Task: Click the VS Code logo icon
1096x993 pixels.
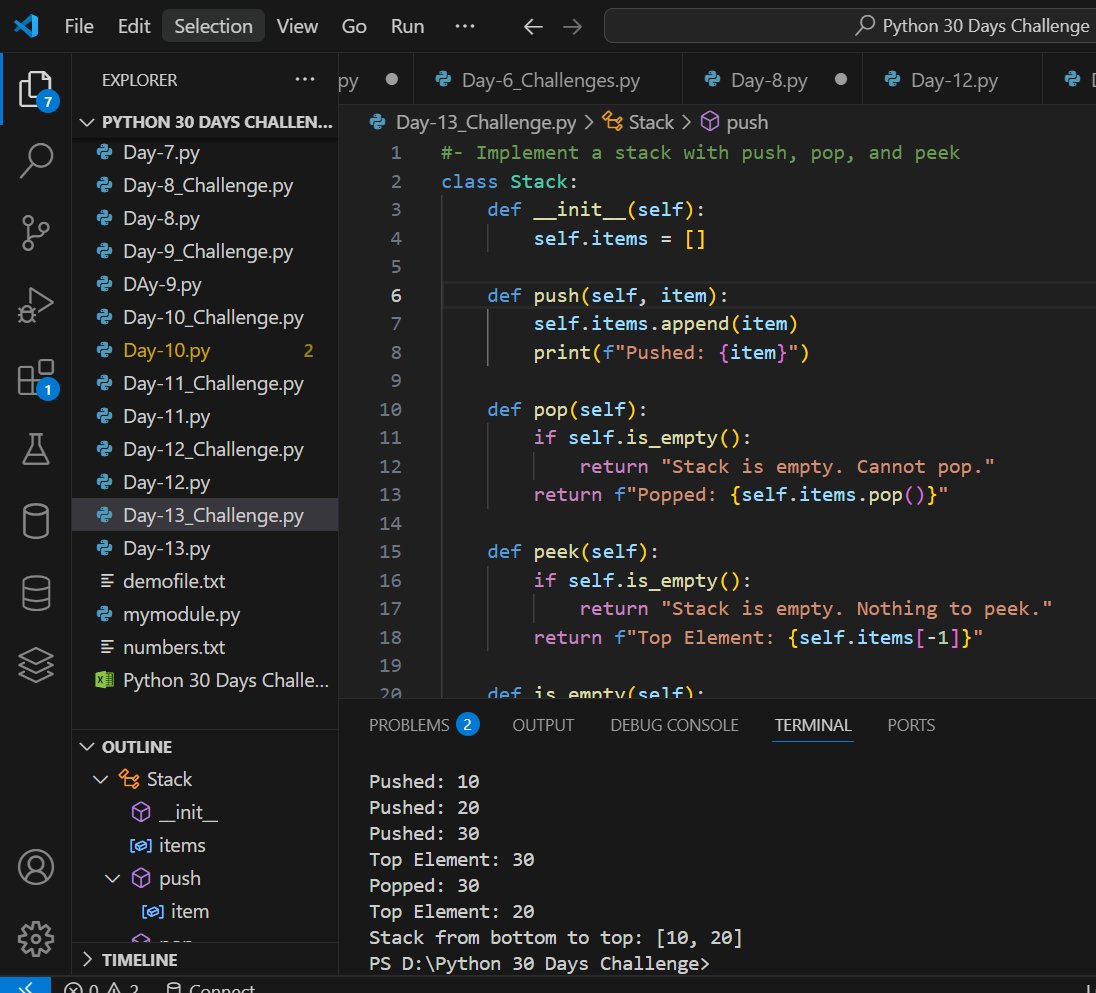Action: 27,26
